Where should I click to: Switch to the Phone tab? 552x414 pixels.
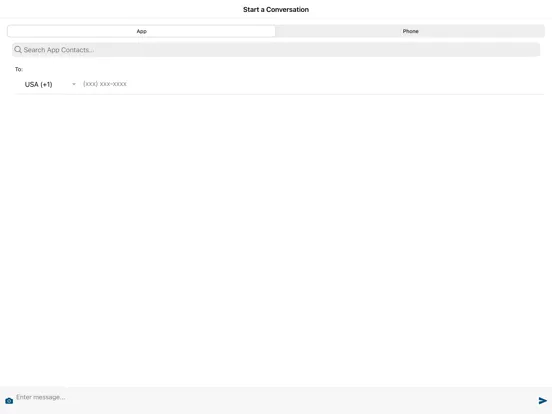tap(410, 31)
